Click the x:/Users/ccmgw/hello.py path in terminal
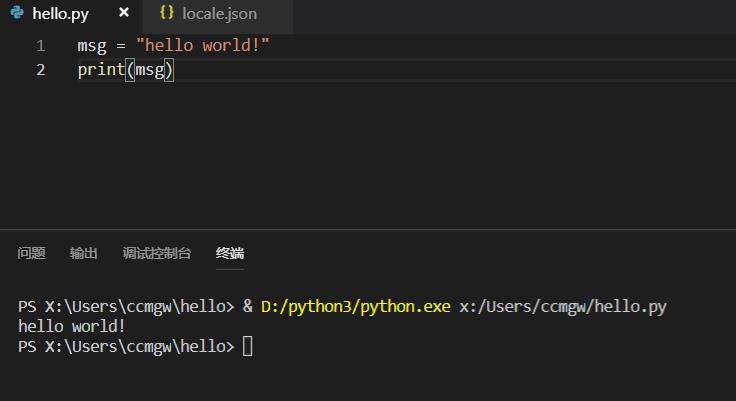The image size is (736, 401). (x=563, y=307)
